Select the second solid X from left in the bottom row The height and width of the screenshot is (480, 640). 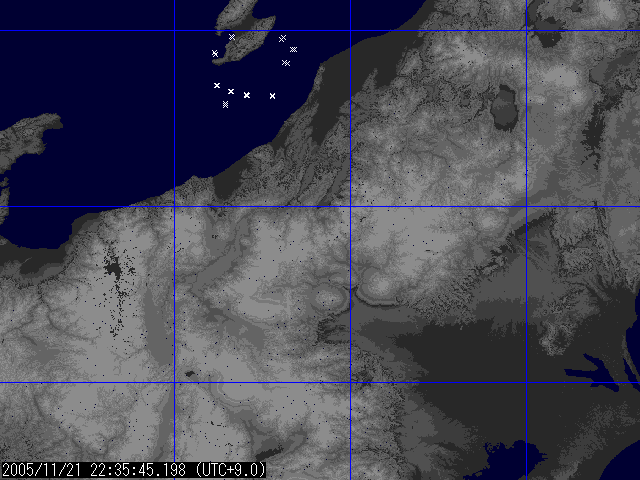[x=231, y=91]
